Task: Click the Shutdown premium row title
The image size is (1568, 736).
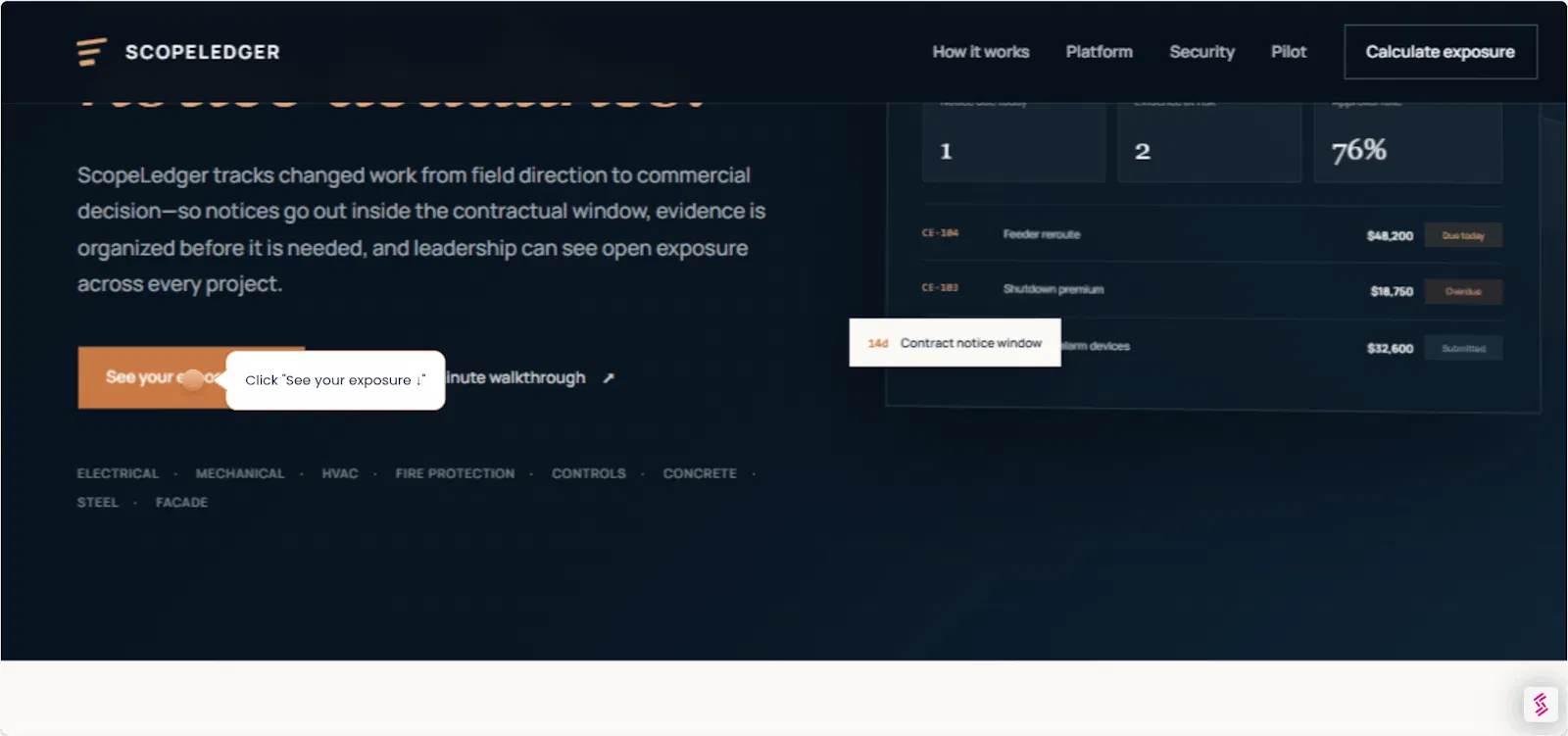Action: (1053, 289)
